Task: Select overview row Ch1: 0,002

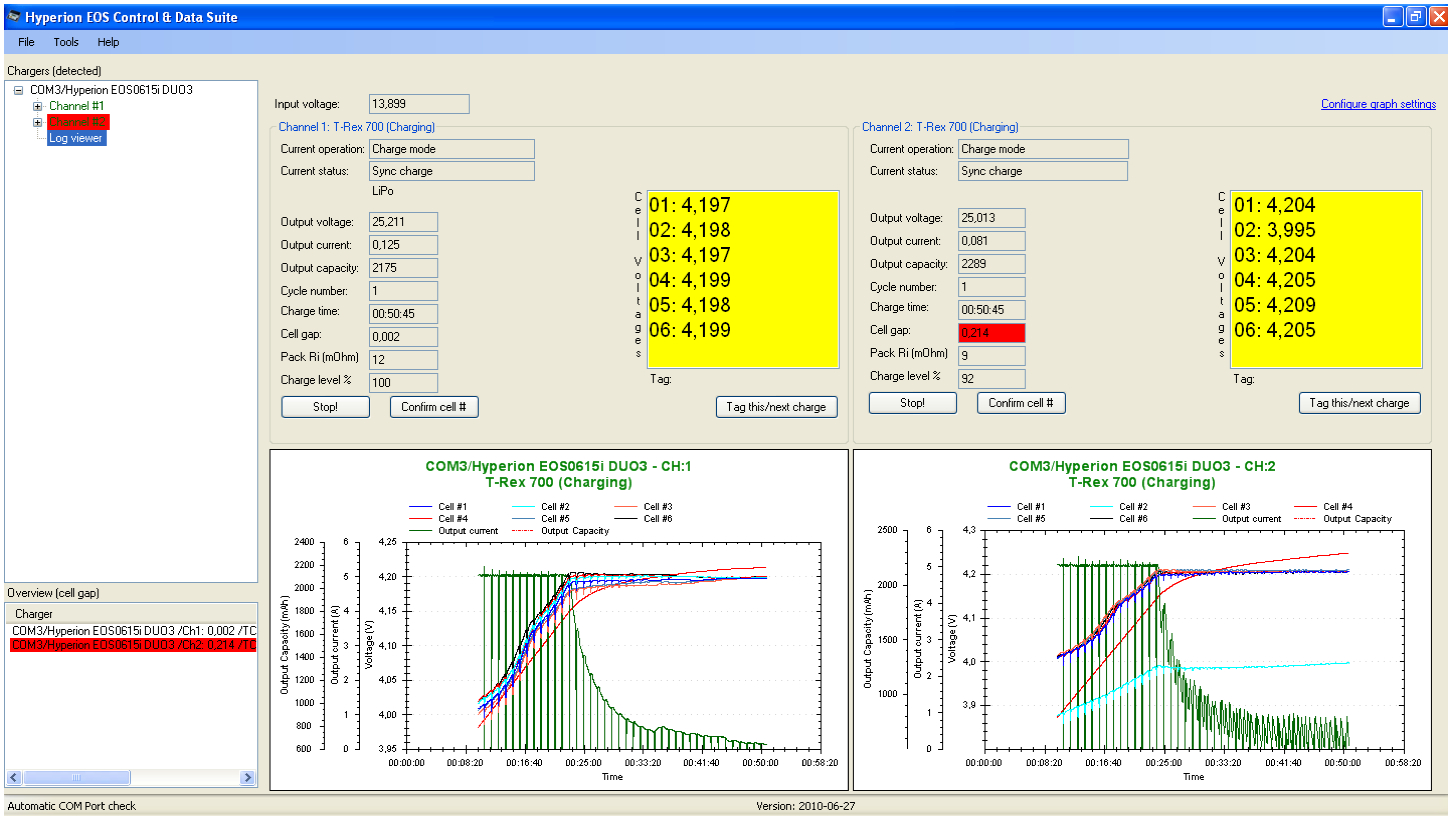Action: [132, 631]
